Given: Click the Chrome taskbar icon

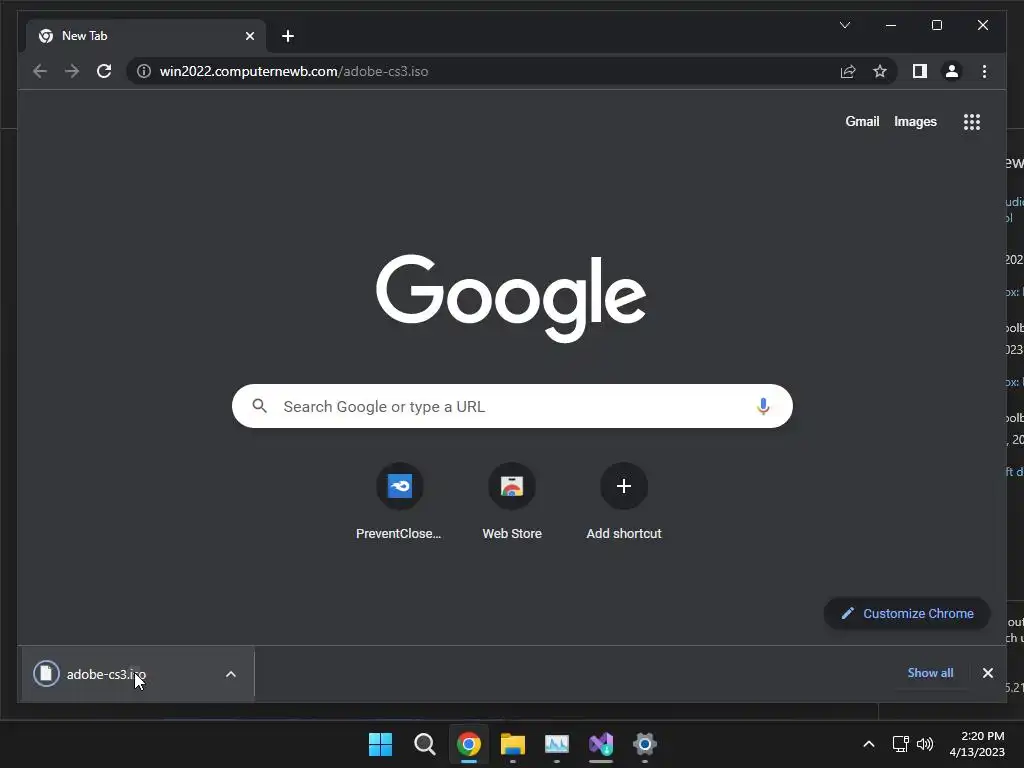Looking at the screenshot, I should (x=469, y=744).
